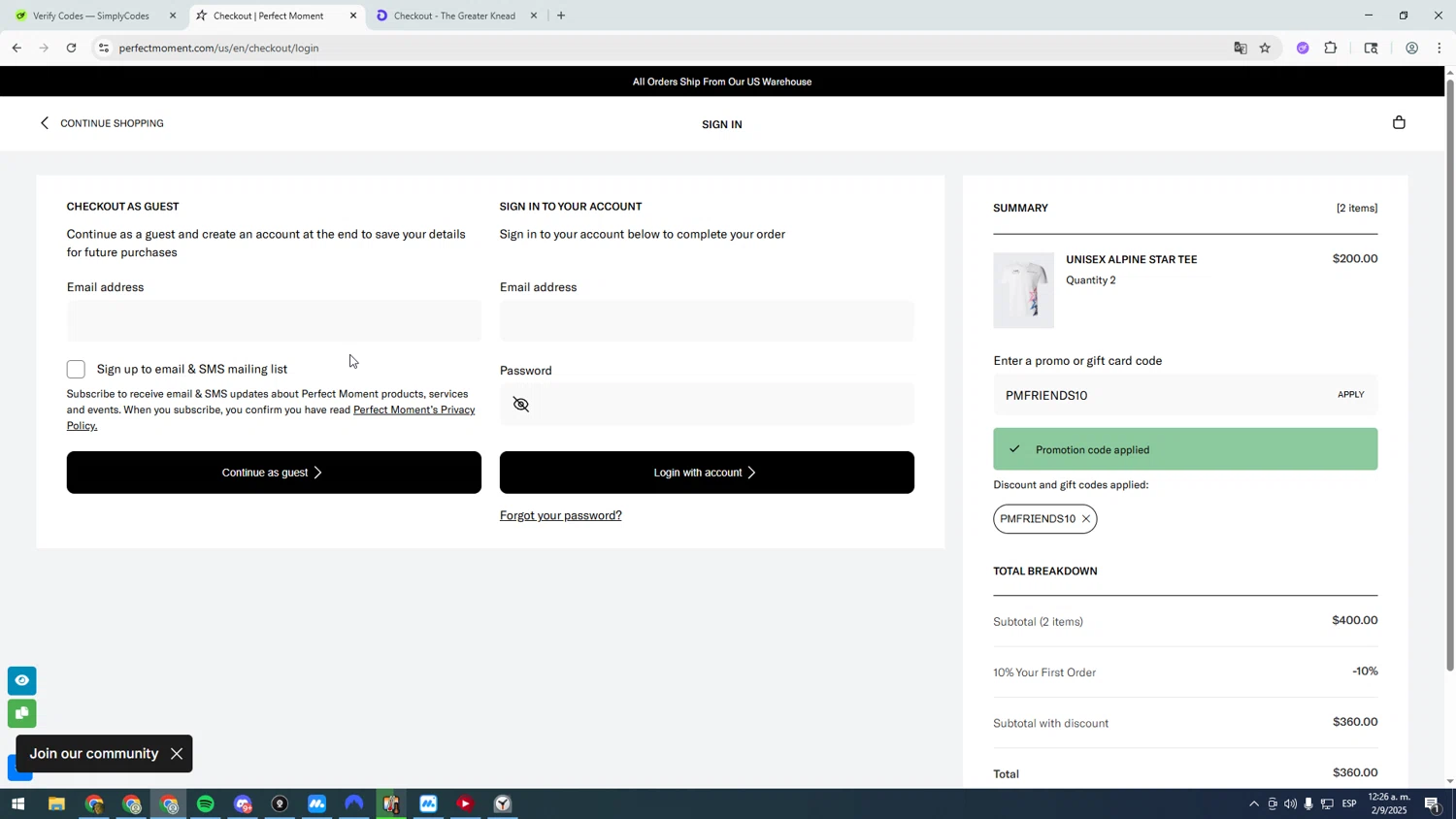Viewport: 1456px width, 819px height.
Task: Bookmark this page with the star icon
Action: [1265, 48]
